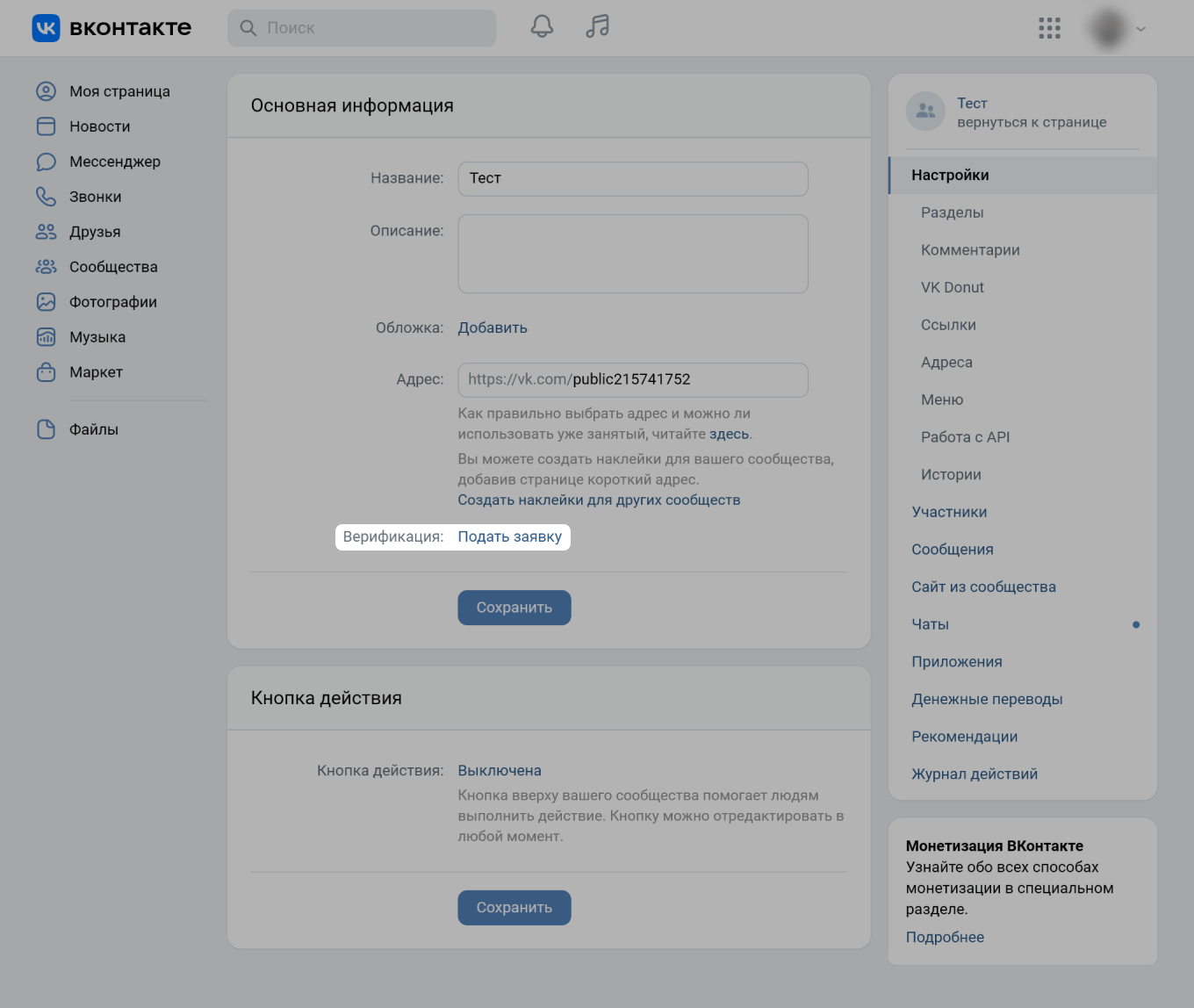Click 'Добавить' cover link

pyautogui.click(x=493, y=328)
